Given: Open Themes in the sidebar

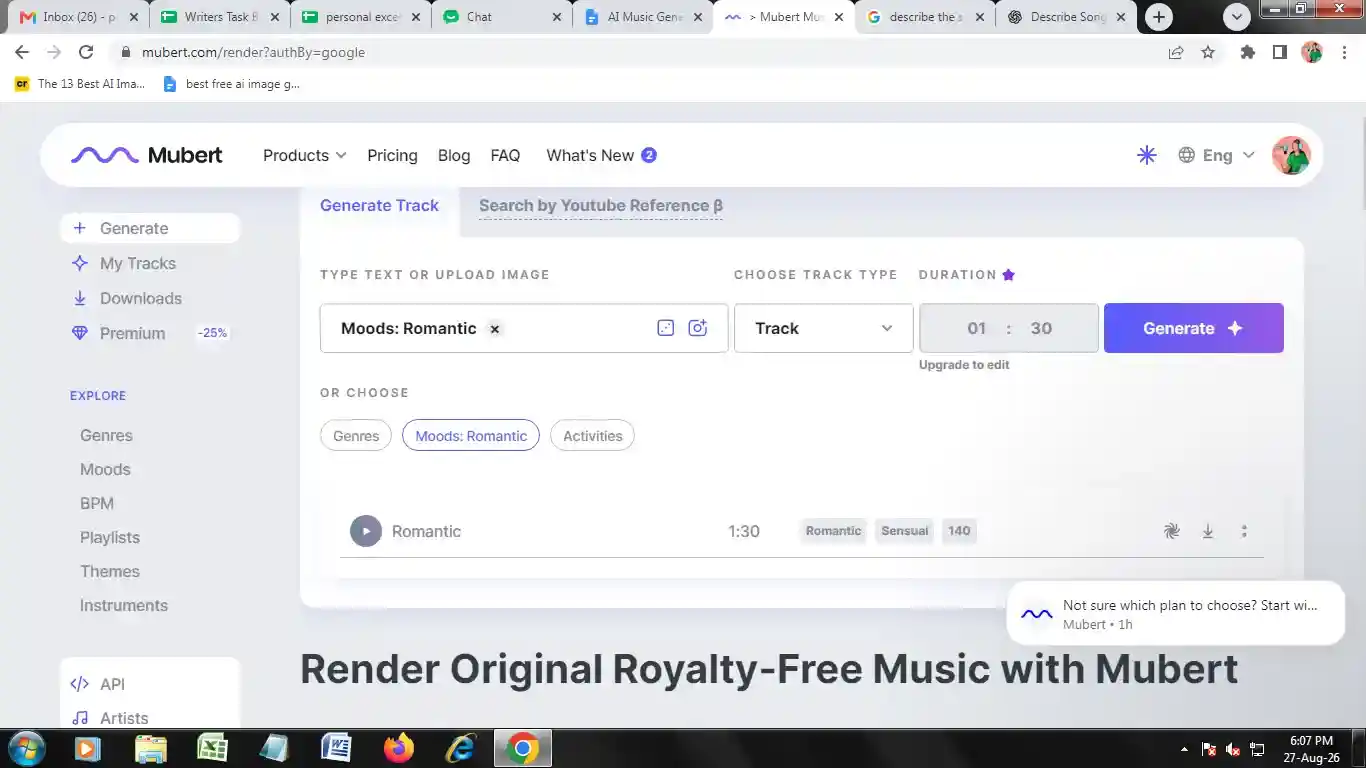Looking at the screenshot, I should point(110,571).
